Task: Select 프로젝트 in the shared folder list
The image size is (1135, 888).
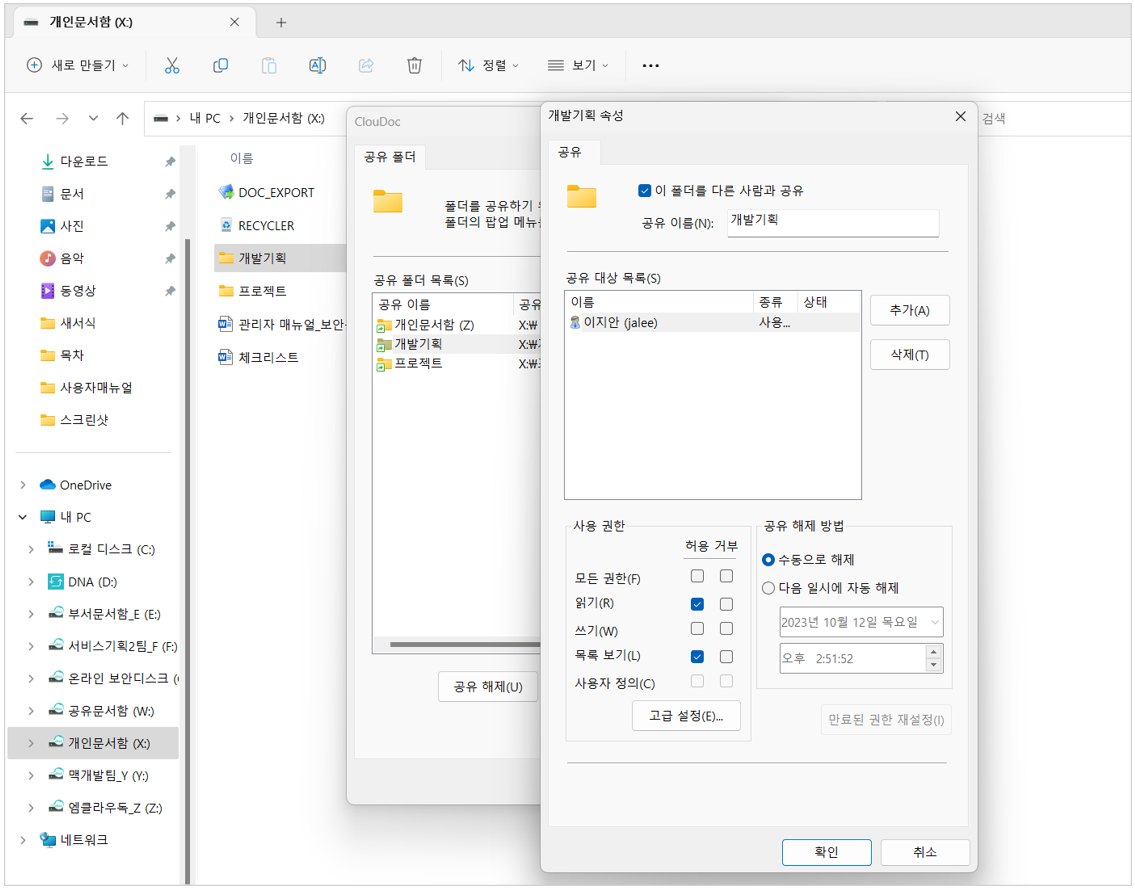Action: [x=418, y=363]
